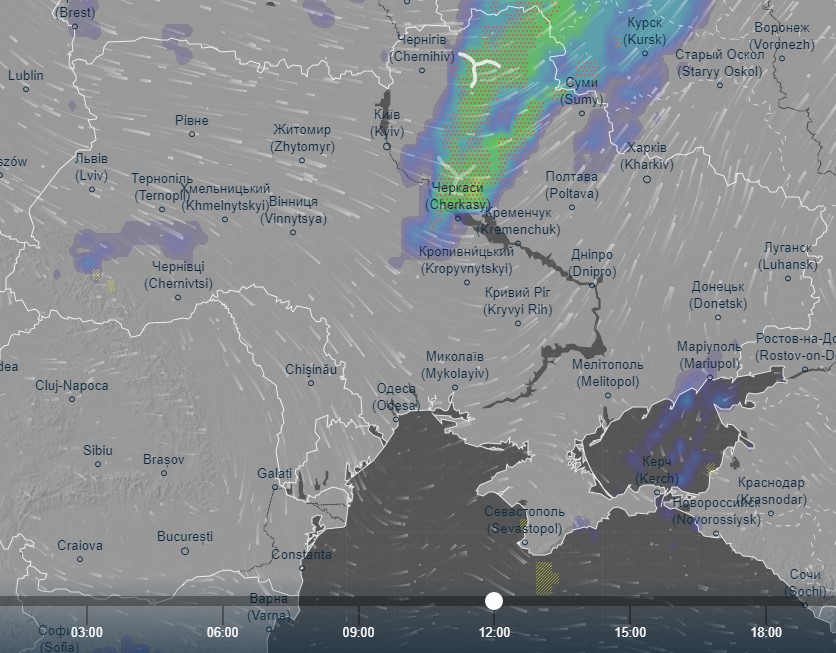
Task: Jump to 03:00 on the timeline
Action: click(87, 632)
